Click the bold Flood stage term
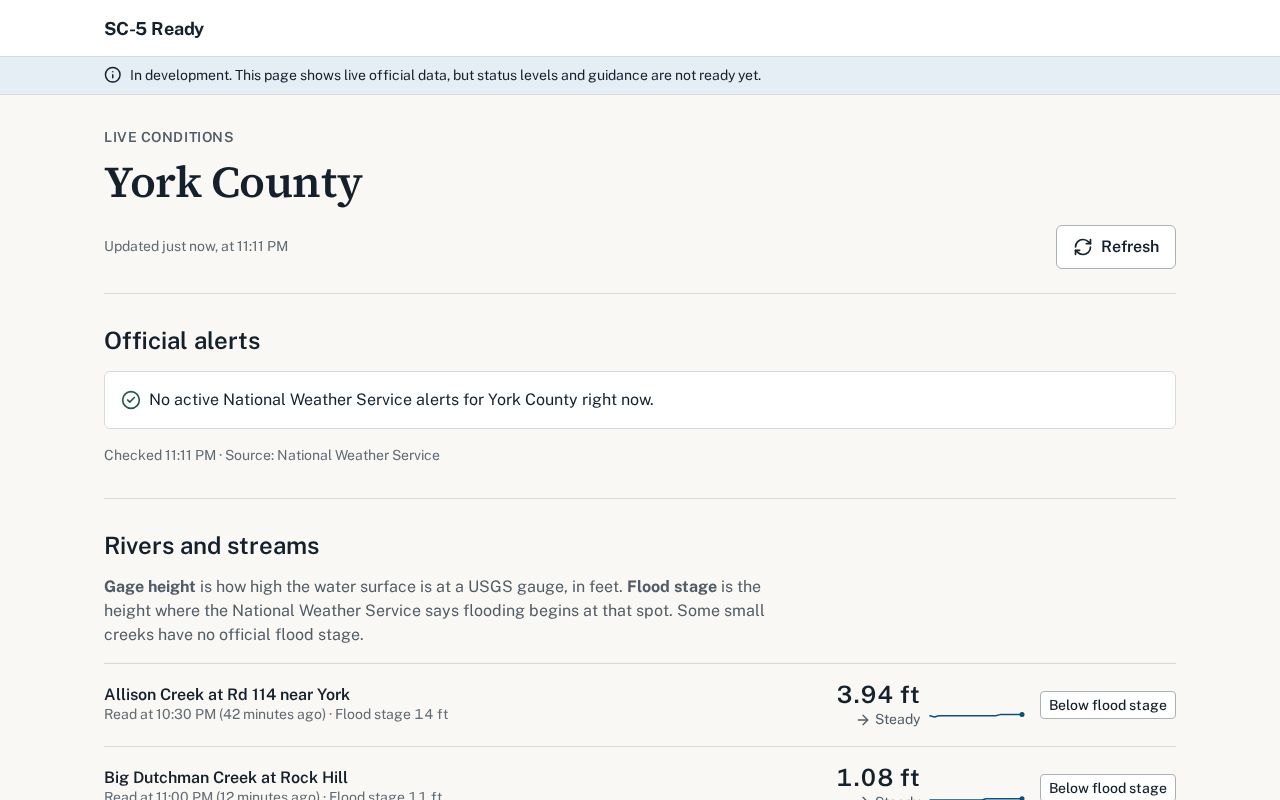The height and width of the screenshot is (800, 1280). click(672, 587)
